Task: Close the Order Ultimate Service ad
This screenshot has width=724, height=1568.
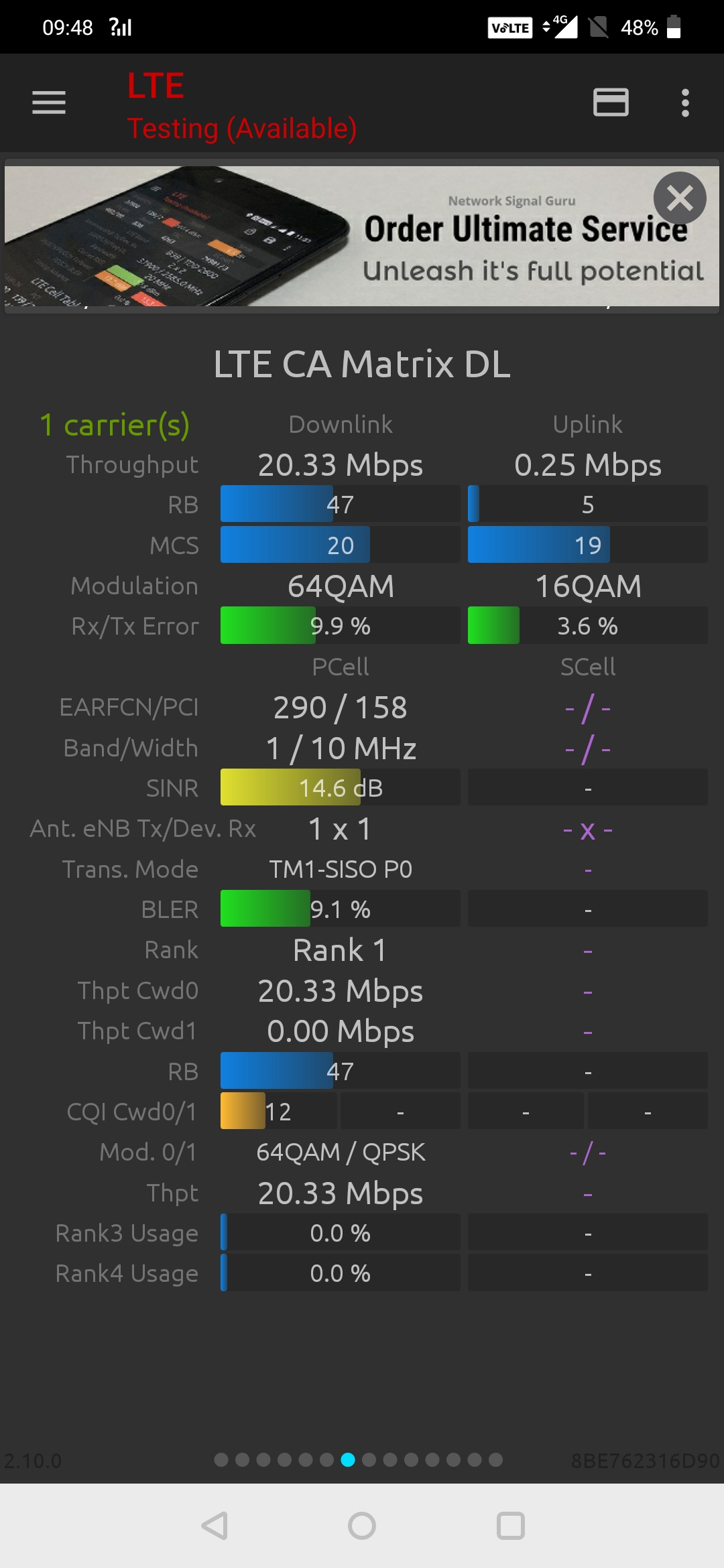Action: (680, 198)
